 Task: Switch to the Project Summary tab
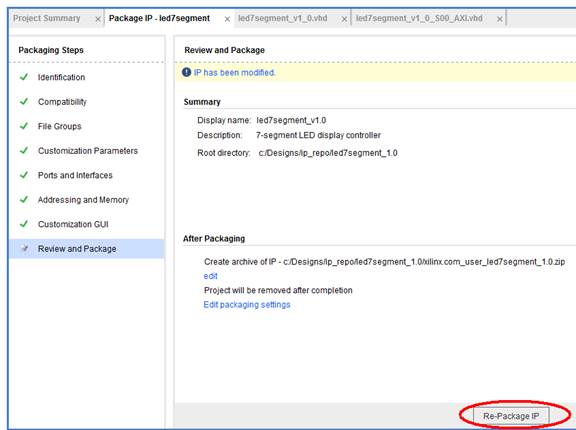click(x=47, y=18)
